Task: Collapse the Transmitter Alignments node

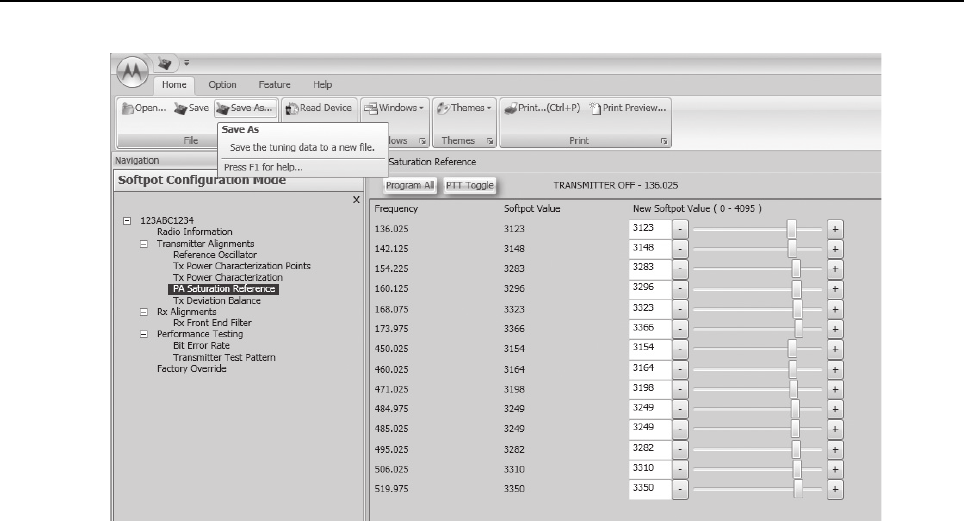Action: click(x=144, y=244)
